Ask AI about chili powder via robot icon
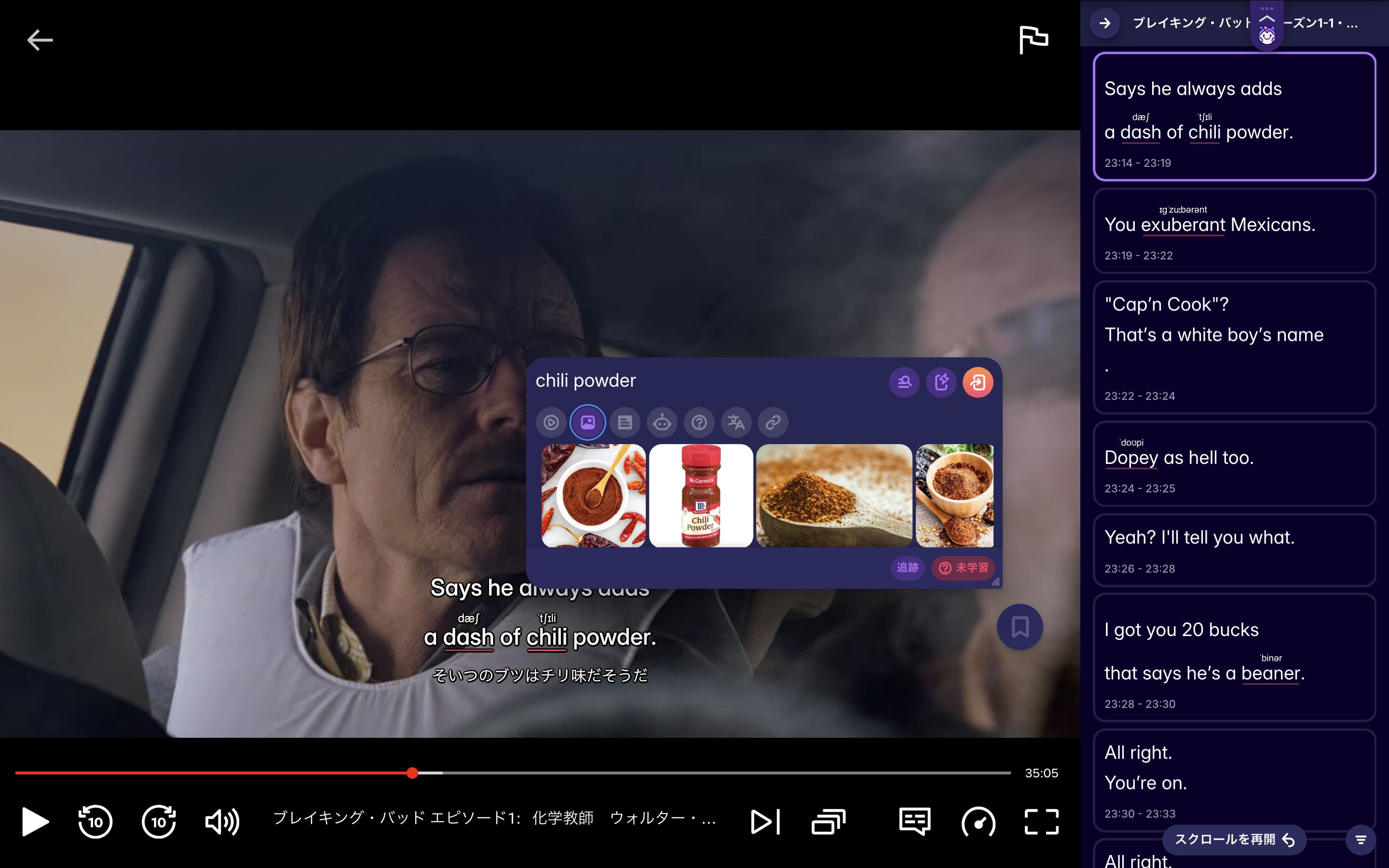This screenshot has height=868, width=1389. (x=662, y=422)
